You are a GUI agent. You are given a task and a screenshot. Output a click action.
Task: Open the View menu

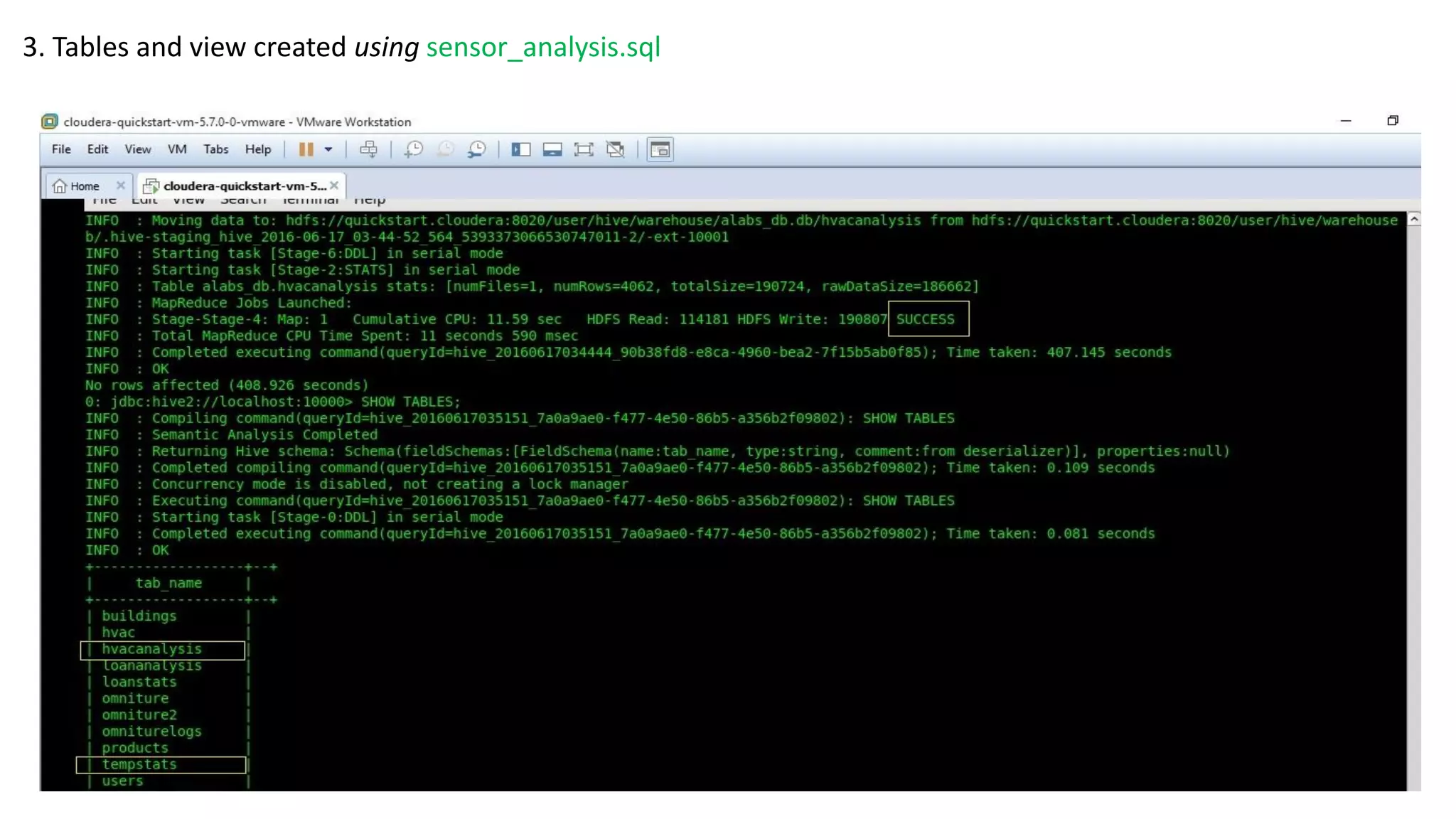coord(138,149)
